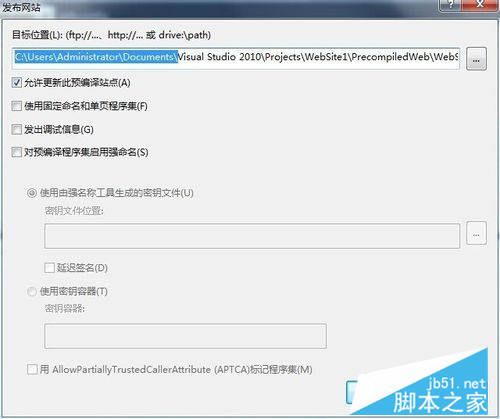Uncheck 允许更新此预编译站点(A) checkbox
The width and height of the screenshot is (500, 419).
click(17, 82)
